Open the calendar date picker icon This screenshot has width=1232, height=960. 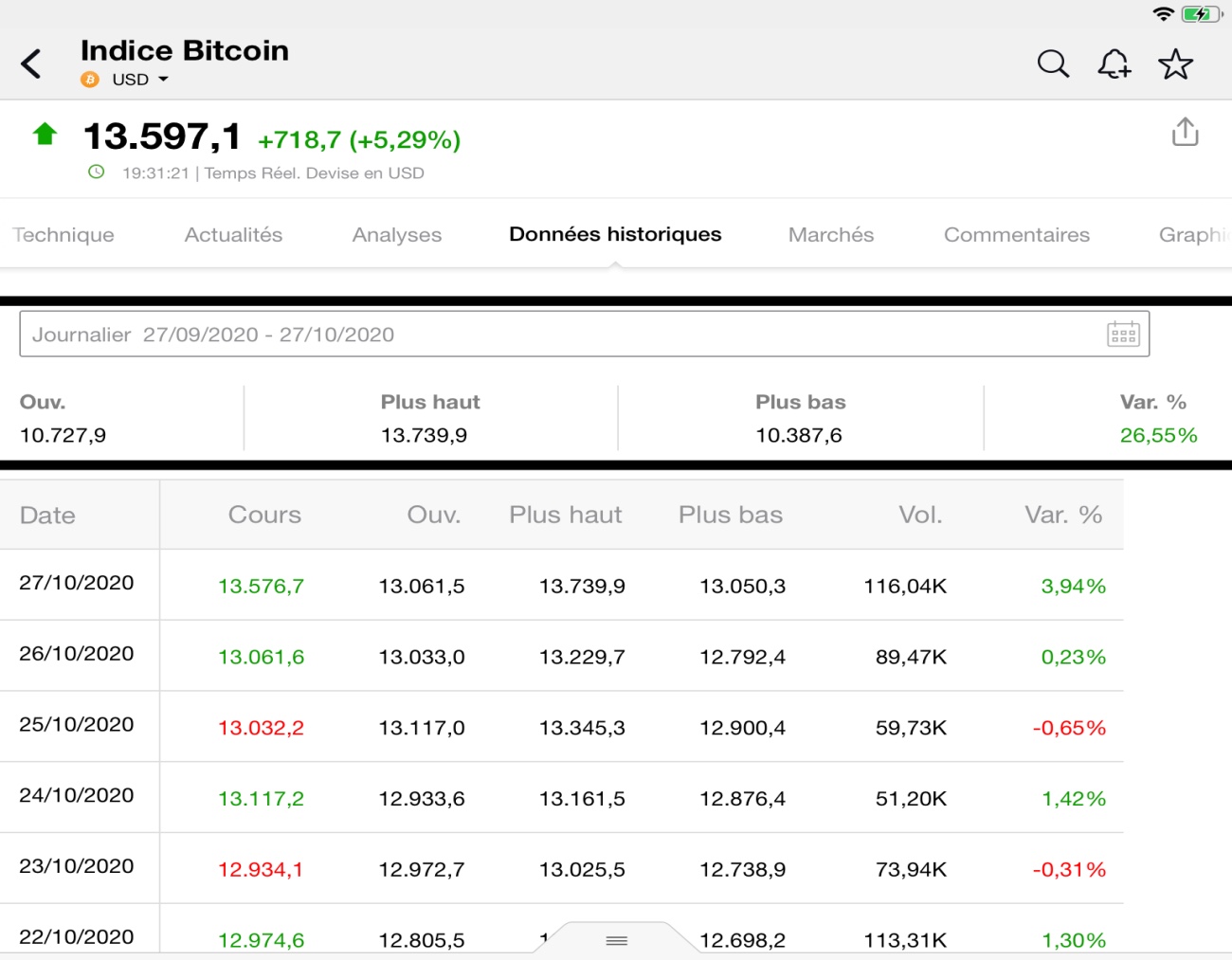coord(1123,335)
